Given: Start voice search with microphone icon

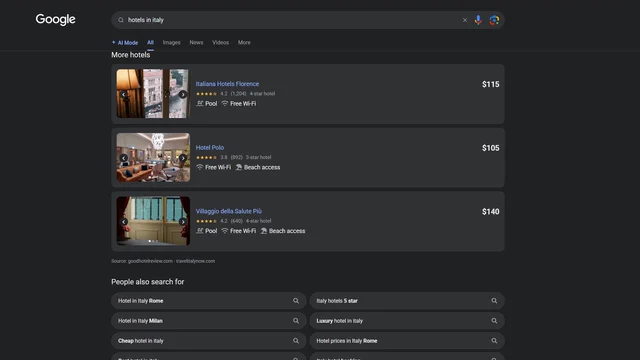Looking at the screenshot, I should pos(478,20).
